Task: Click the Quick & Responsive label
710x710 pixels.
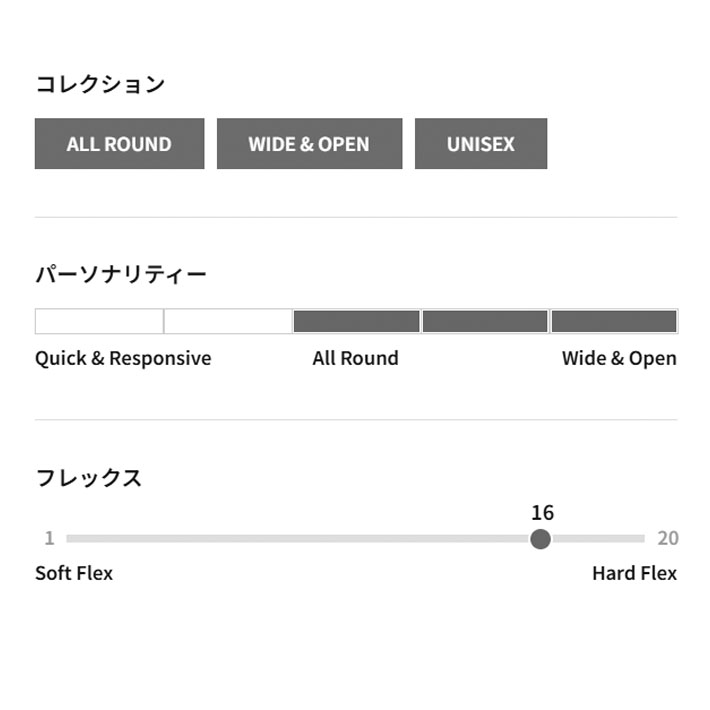Action: coord(123,358)
